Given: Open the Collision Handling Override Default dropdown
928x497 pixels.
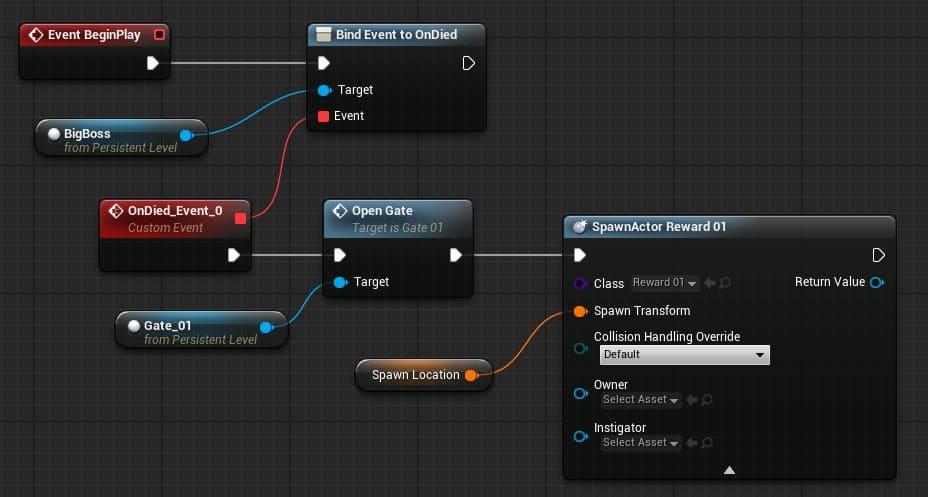Looking at the screenshot, I should [685, 354].
